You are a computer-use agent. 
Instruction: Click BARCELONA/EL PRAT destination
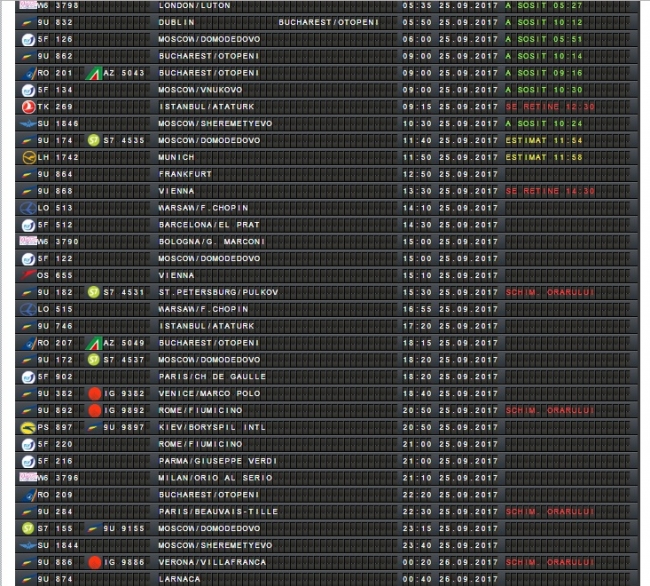[209, 225]
